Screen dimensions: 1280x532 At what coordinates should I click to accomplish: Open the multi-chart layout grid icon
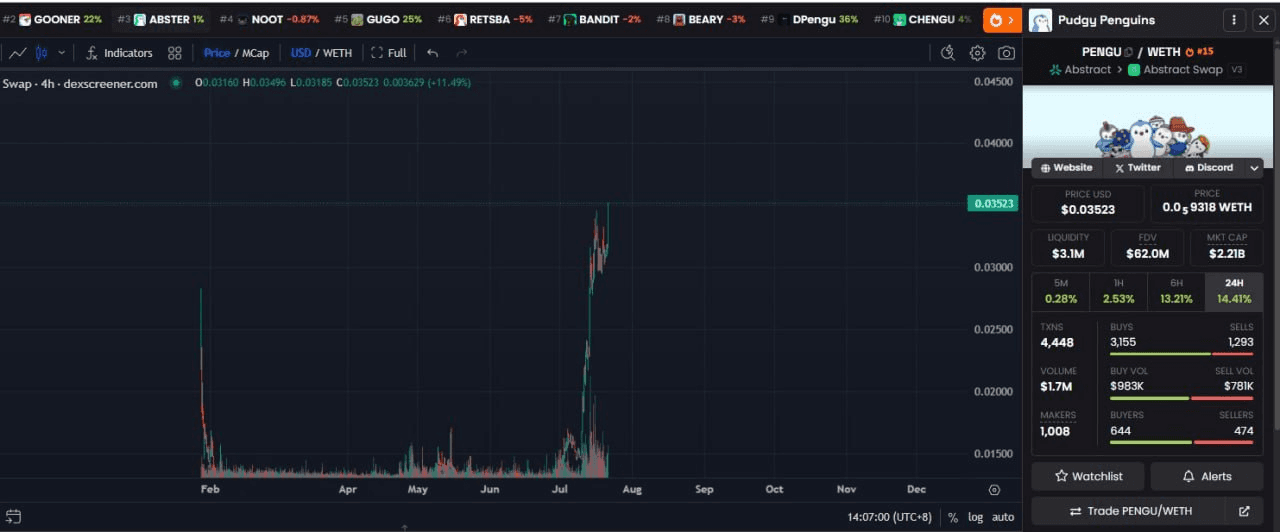(175, 53)
